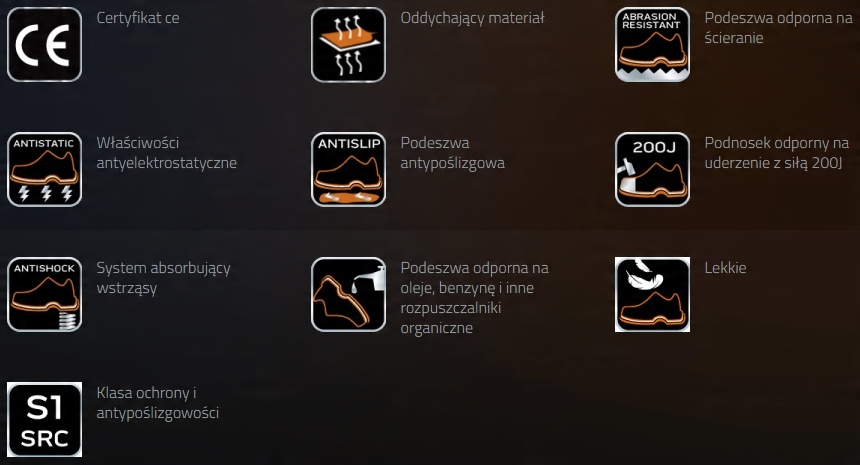
Task: Select the breathable material icon with arrows
Action: [x=348, y=44]
